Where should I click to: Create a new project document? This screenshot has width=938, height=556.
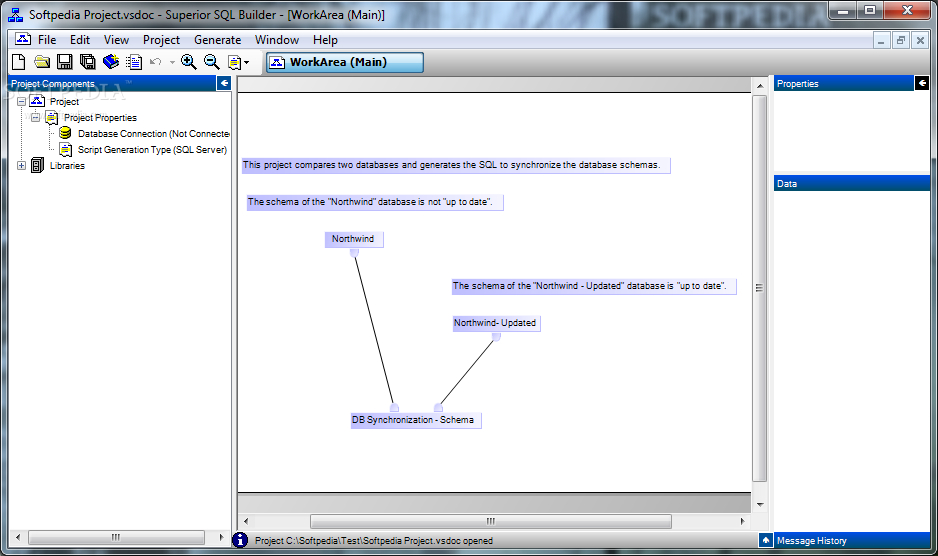click(x=19, y=62)
